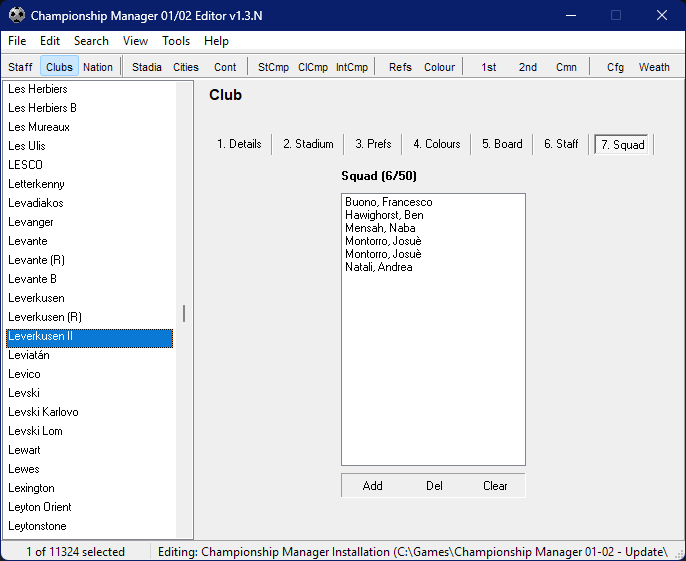Open the Colour toolbar section

click(439, 67)
